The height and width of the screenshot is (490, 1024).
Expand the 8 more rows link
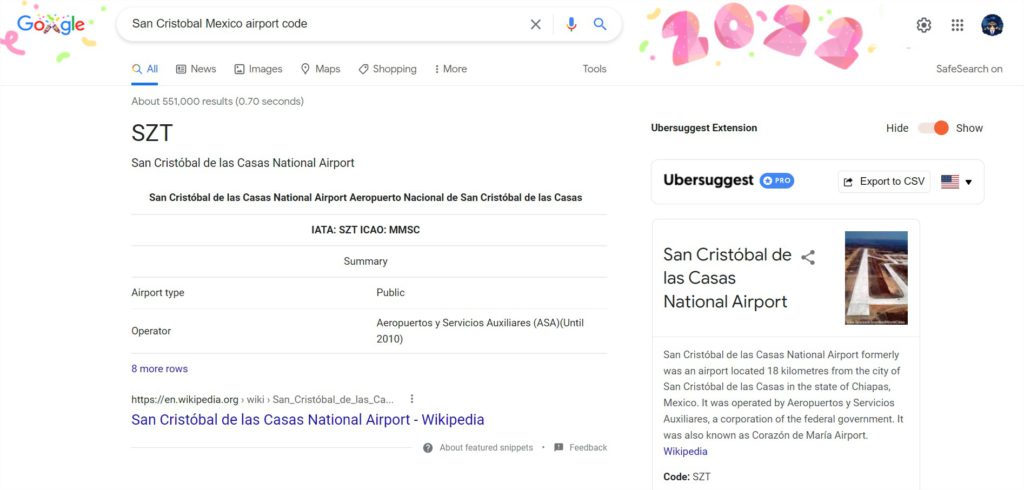coord(159,368)
